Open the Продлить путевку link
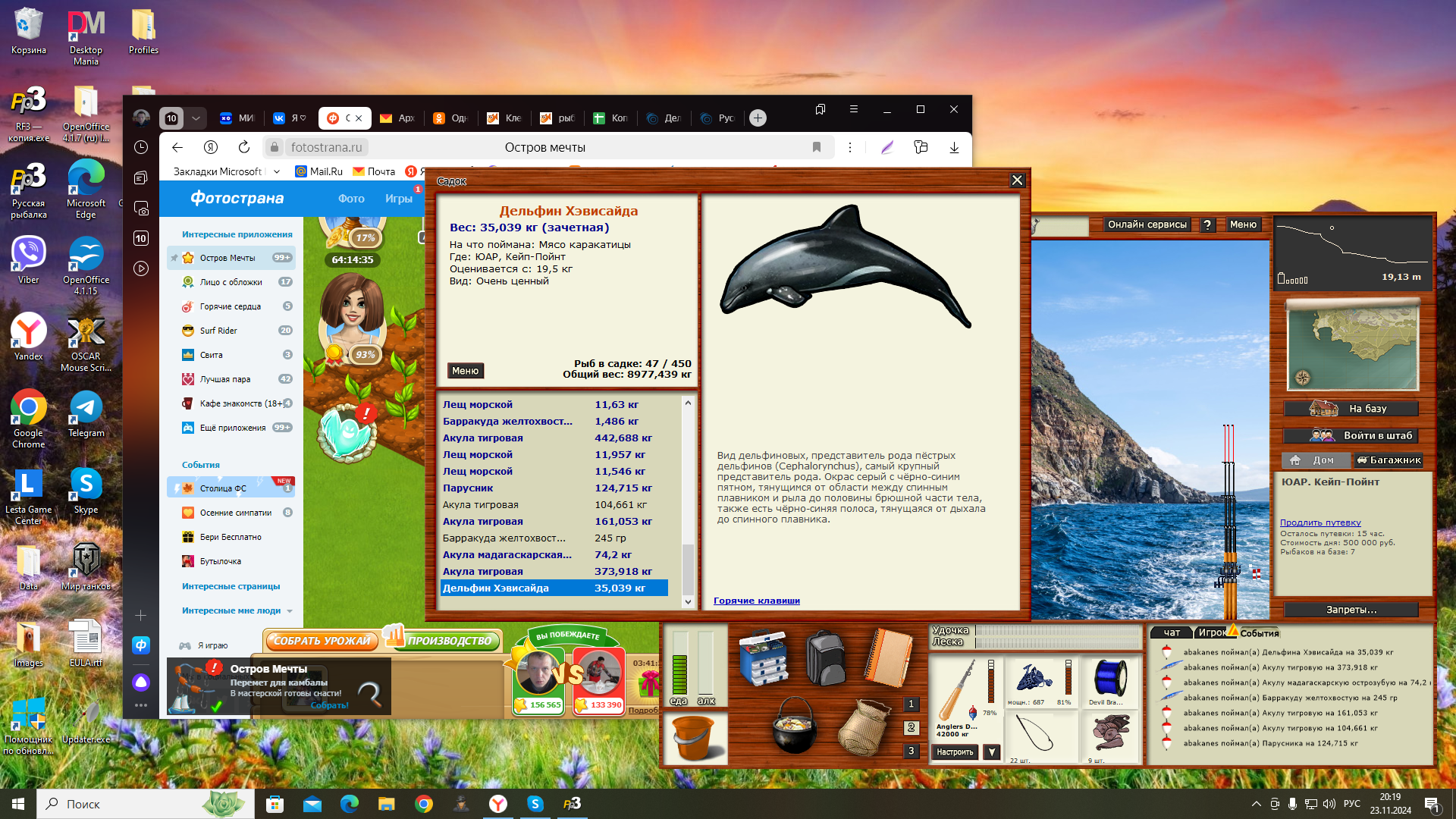The width and height of the screenshot is (1456, 819). point(1320,522)
